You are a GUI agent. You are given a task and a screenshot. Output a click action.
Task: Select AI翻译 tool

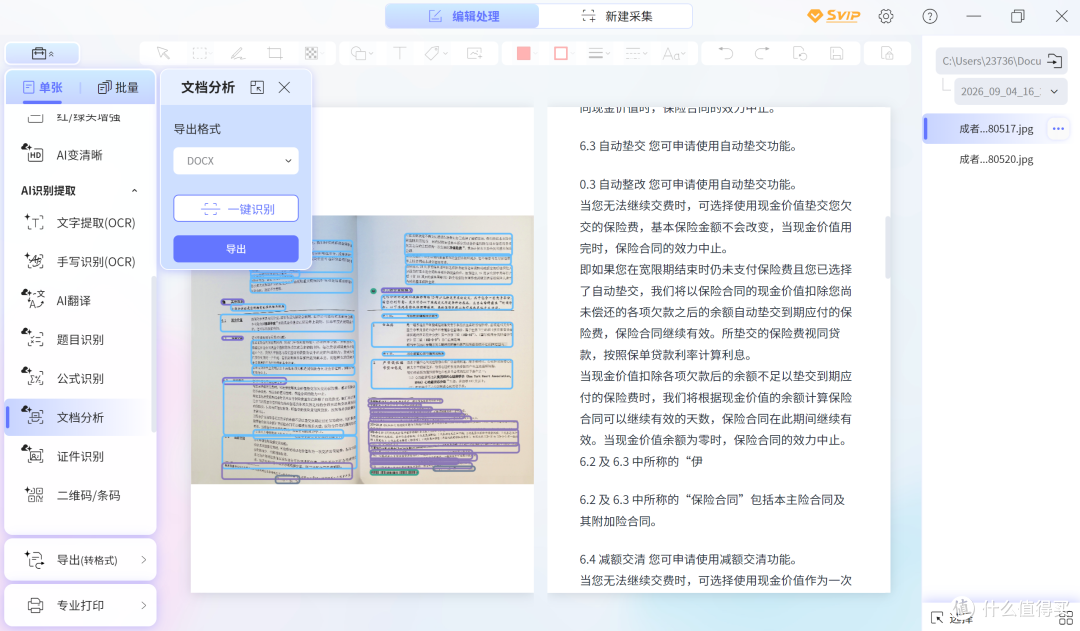click(80, 300)
